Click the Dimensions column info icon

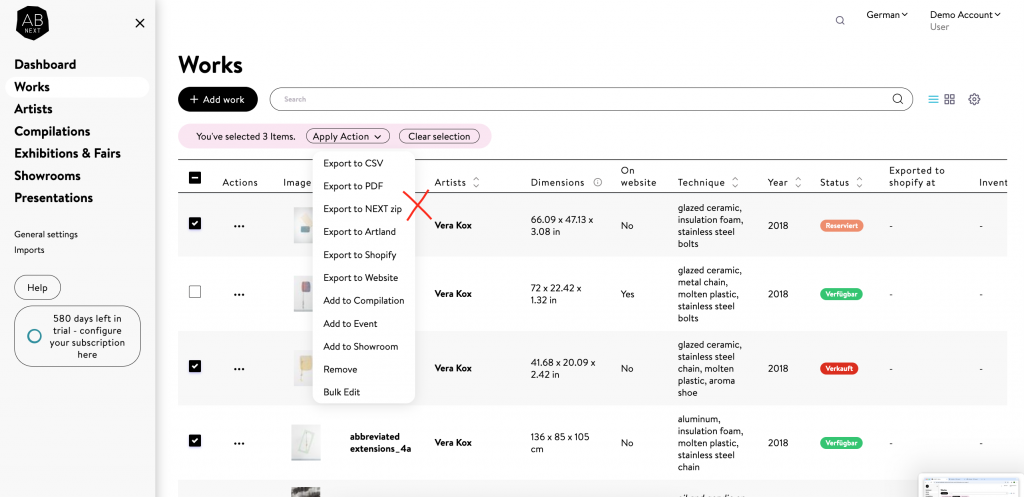click(597, 183)
